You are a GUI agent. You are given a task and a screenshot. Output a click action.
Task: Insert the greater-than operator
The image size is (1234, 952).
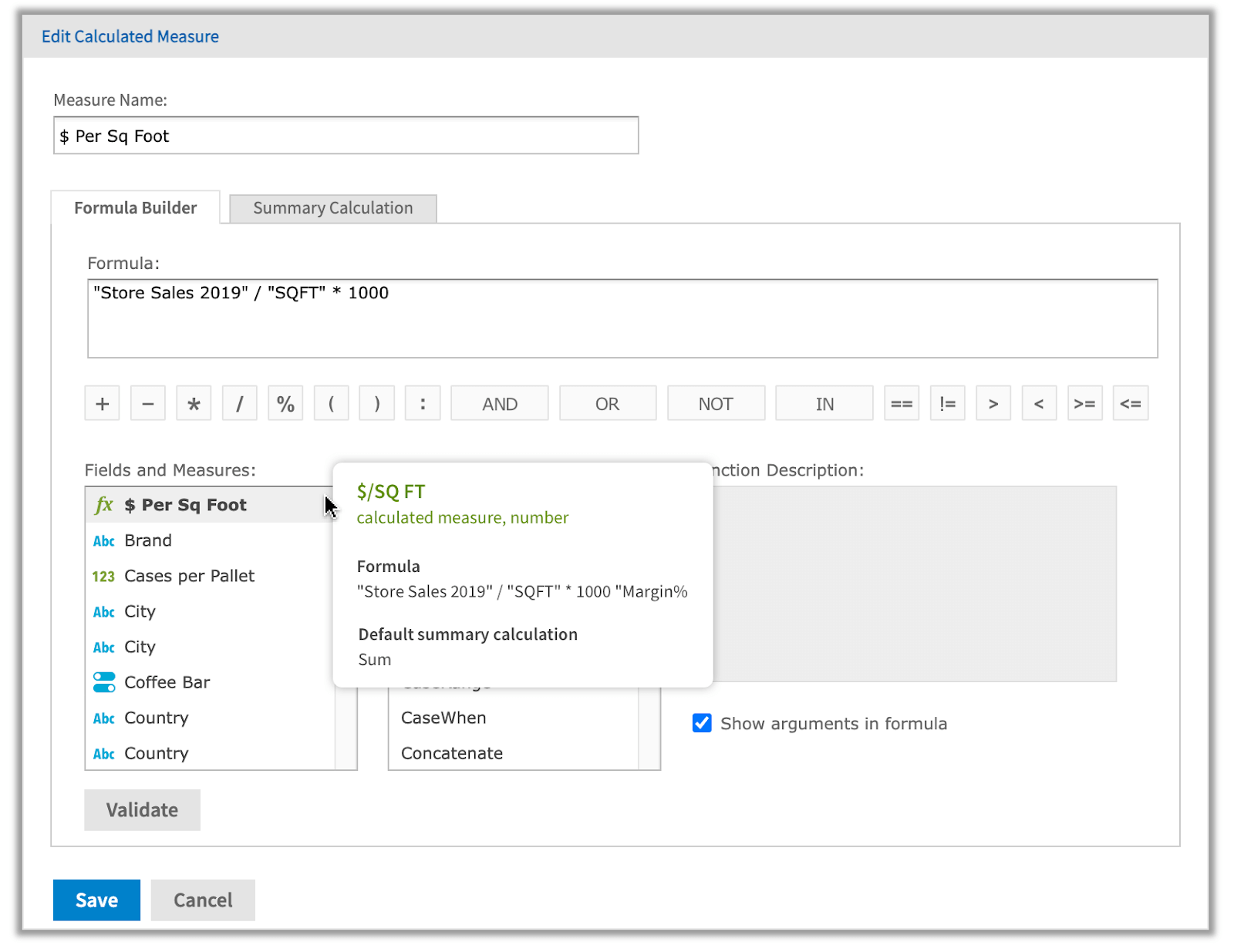coord(993,403)
